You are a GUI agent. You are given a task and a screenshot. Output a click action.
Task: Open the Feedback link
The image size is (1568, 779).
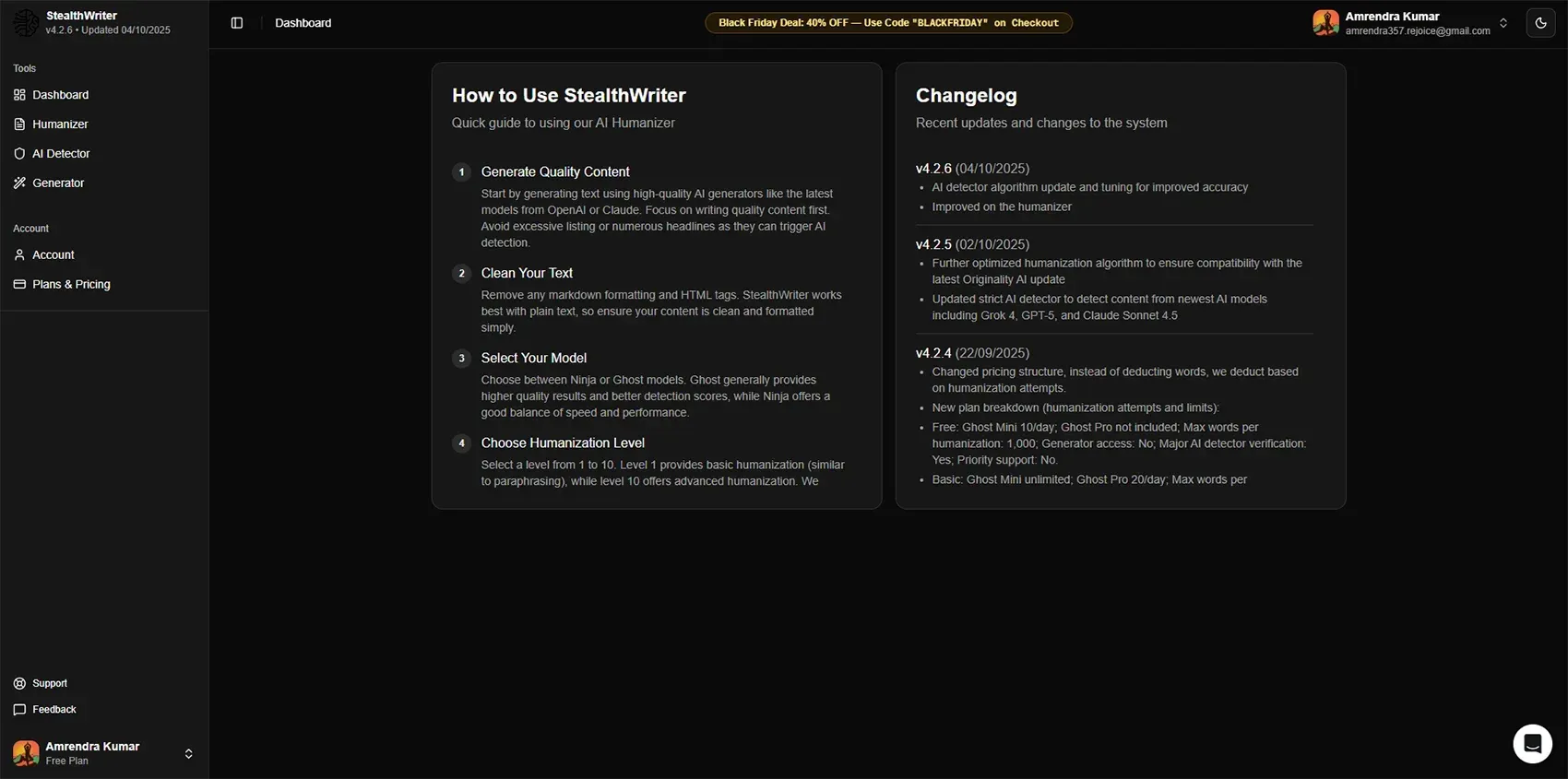[x=53, y=710]
